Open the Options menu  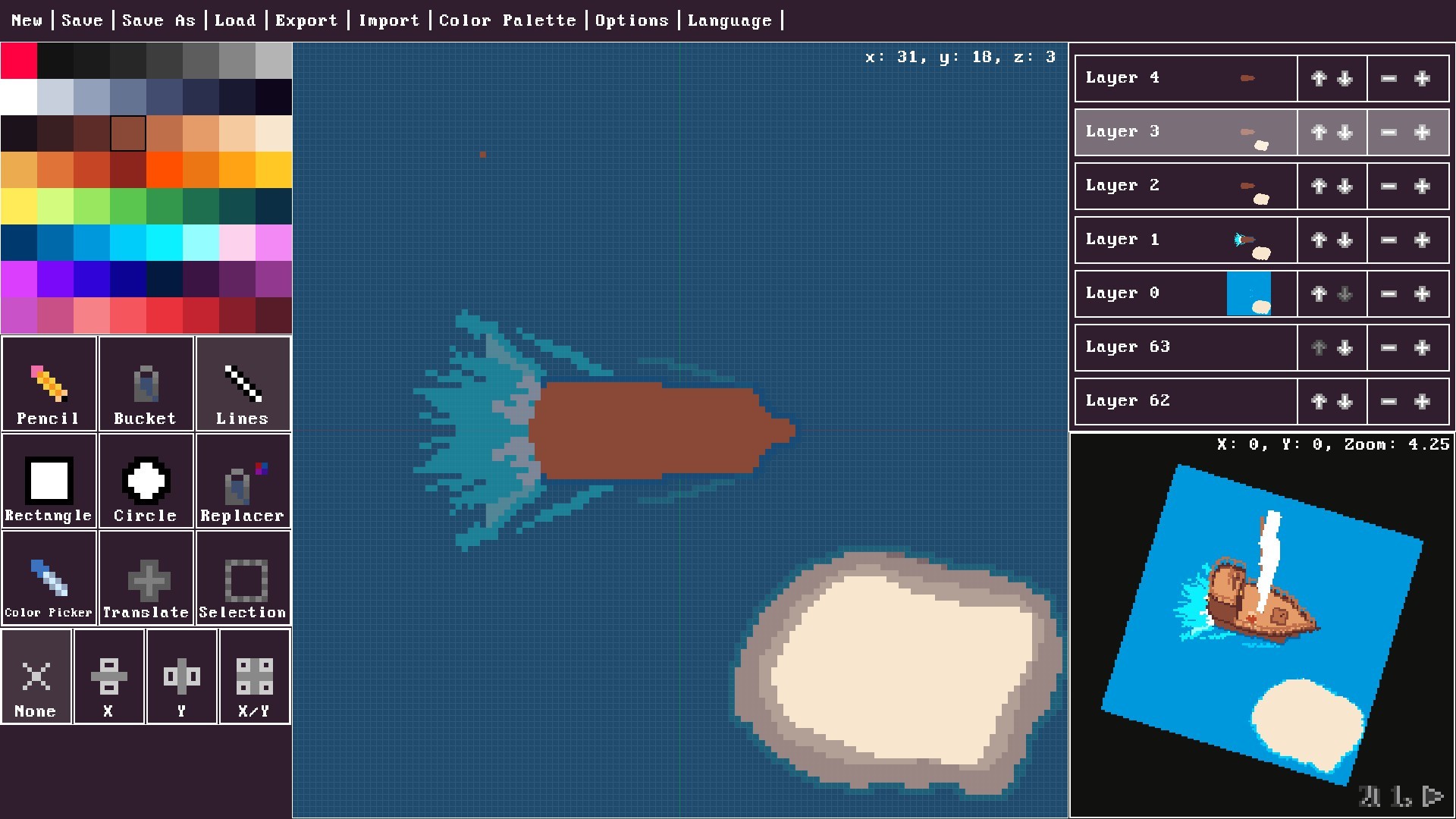tap(632, 20)
